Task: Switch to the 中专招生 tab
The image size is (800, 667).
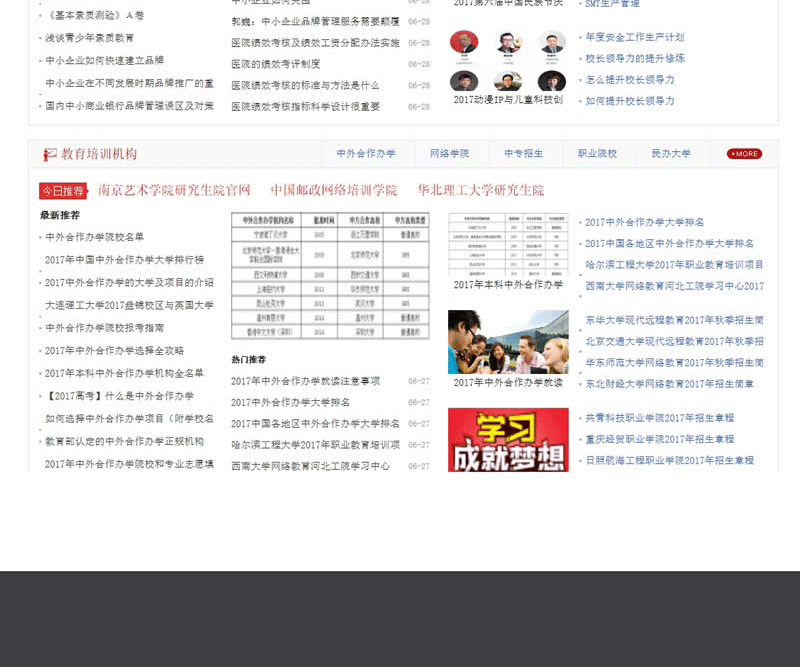Action: [523, 154]
